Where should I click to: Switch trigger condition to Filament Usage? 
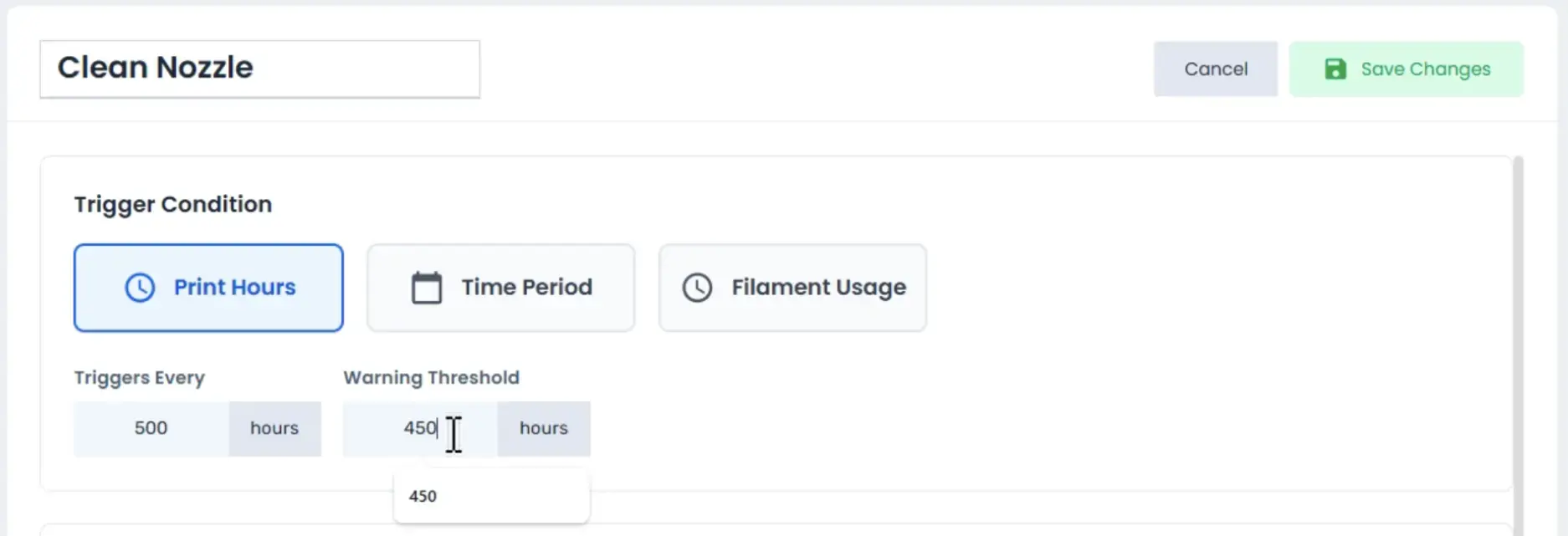pos(792,288)
